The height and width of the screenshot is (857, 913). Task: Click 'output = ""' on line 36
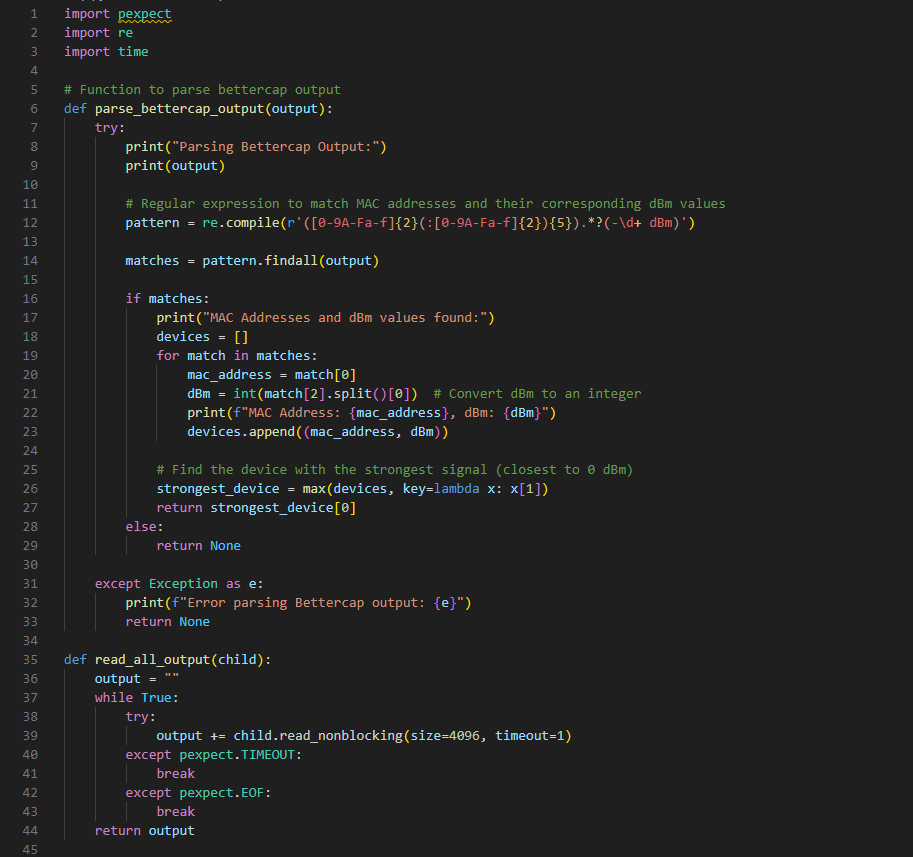pos(137,679)
